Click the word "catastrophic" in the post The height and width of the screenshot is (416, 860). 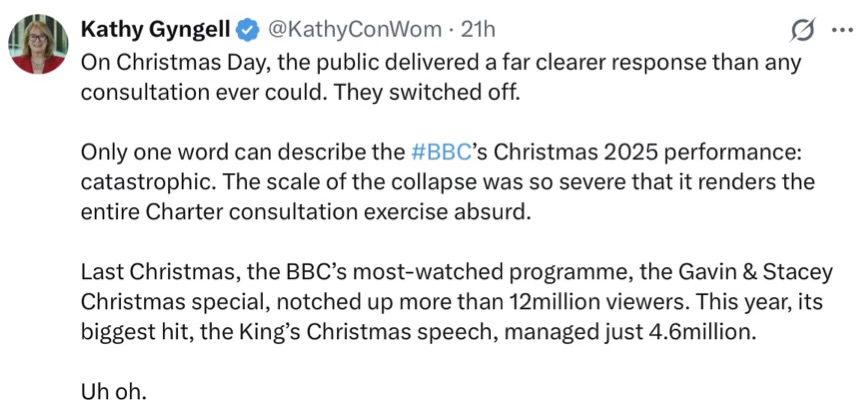coord(134,182)
